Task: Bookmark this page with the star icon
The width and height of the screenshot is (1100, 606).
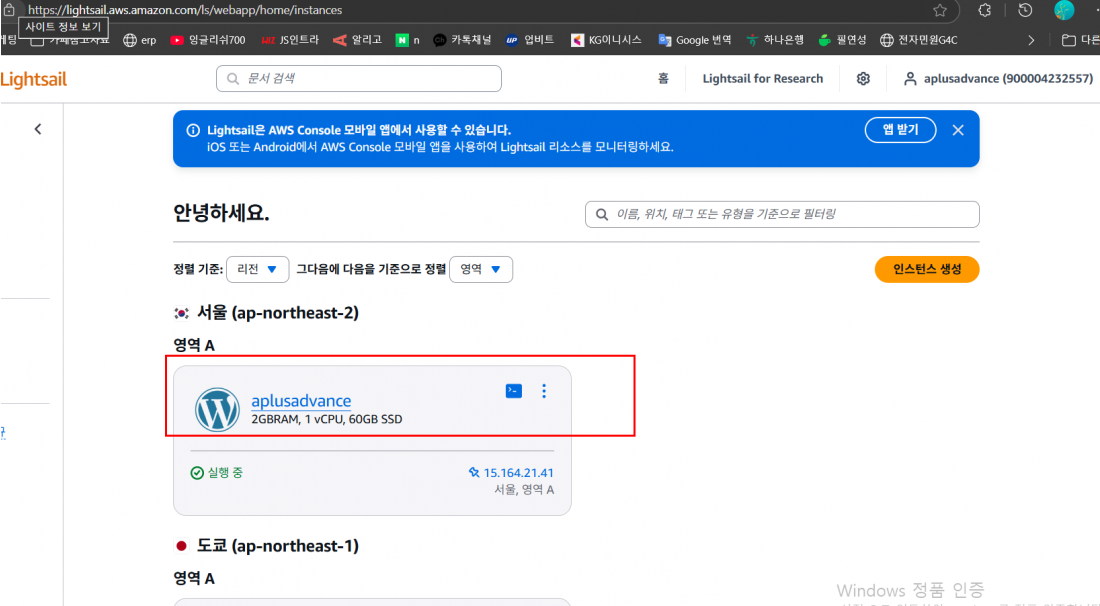Action: click(x=940, y=10)
